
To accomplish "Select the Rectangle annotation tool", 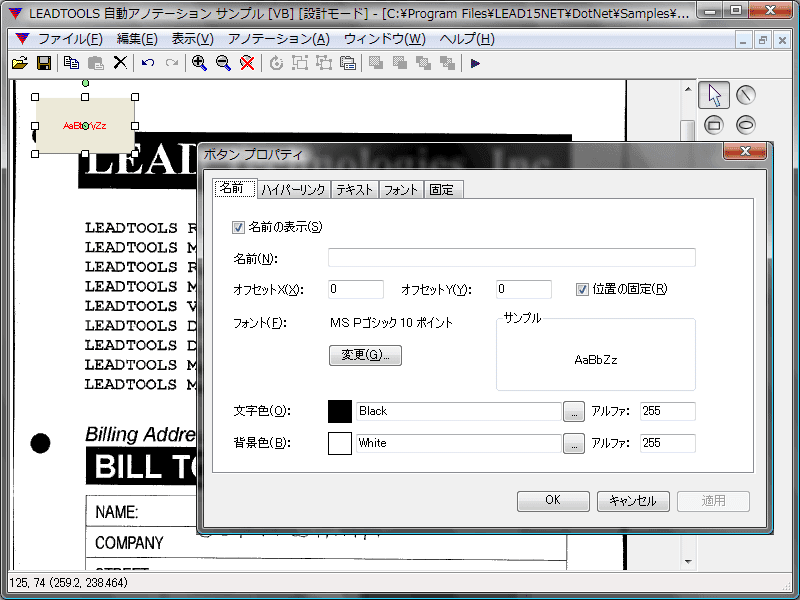I will click(x=714, y=124).
